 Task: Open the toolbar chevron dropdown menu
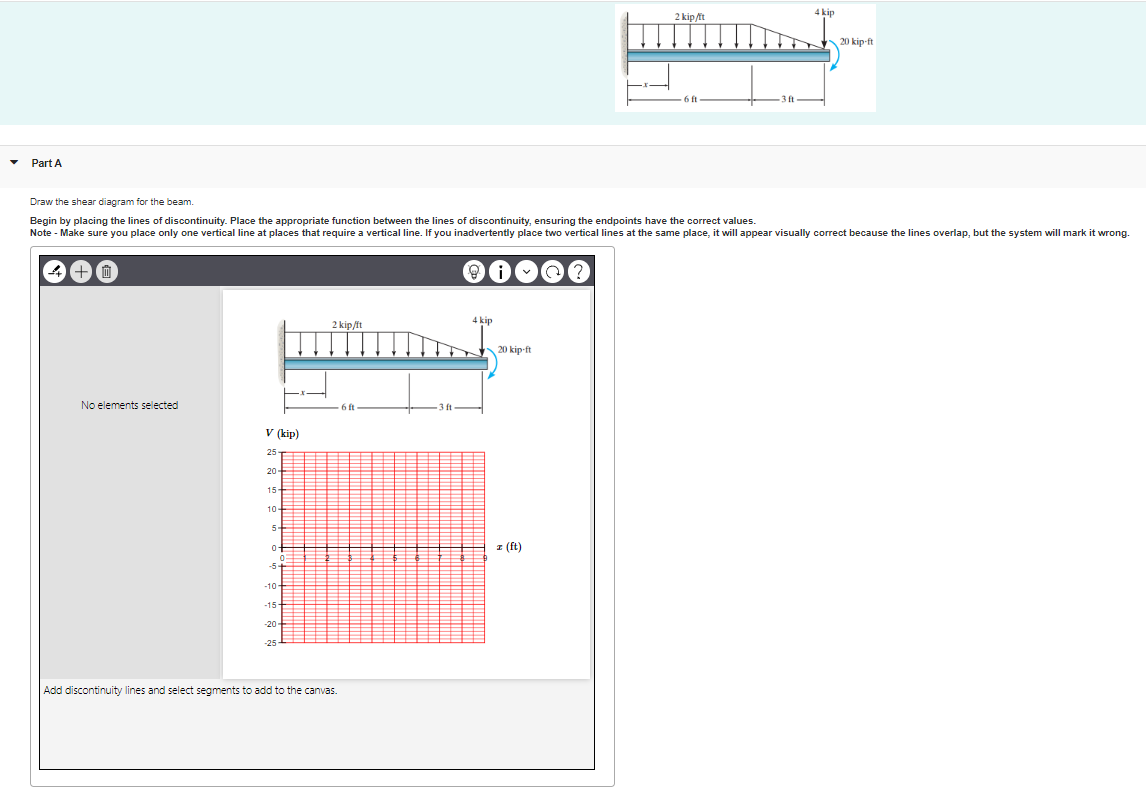point(525,270)
